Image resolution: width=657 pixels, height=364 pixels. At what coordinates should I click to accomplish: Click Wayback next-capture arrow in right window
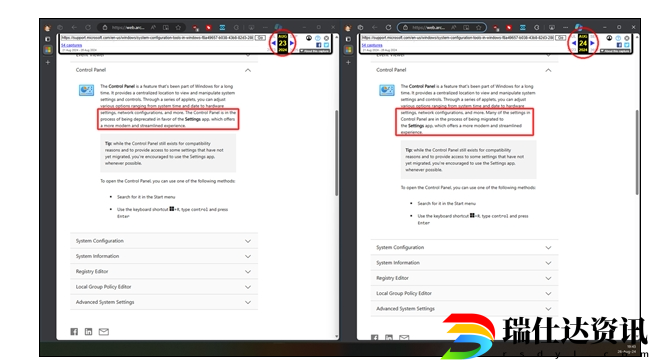tap(592, 43)
